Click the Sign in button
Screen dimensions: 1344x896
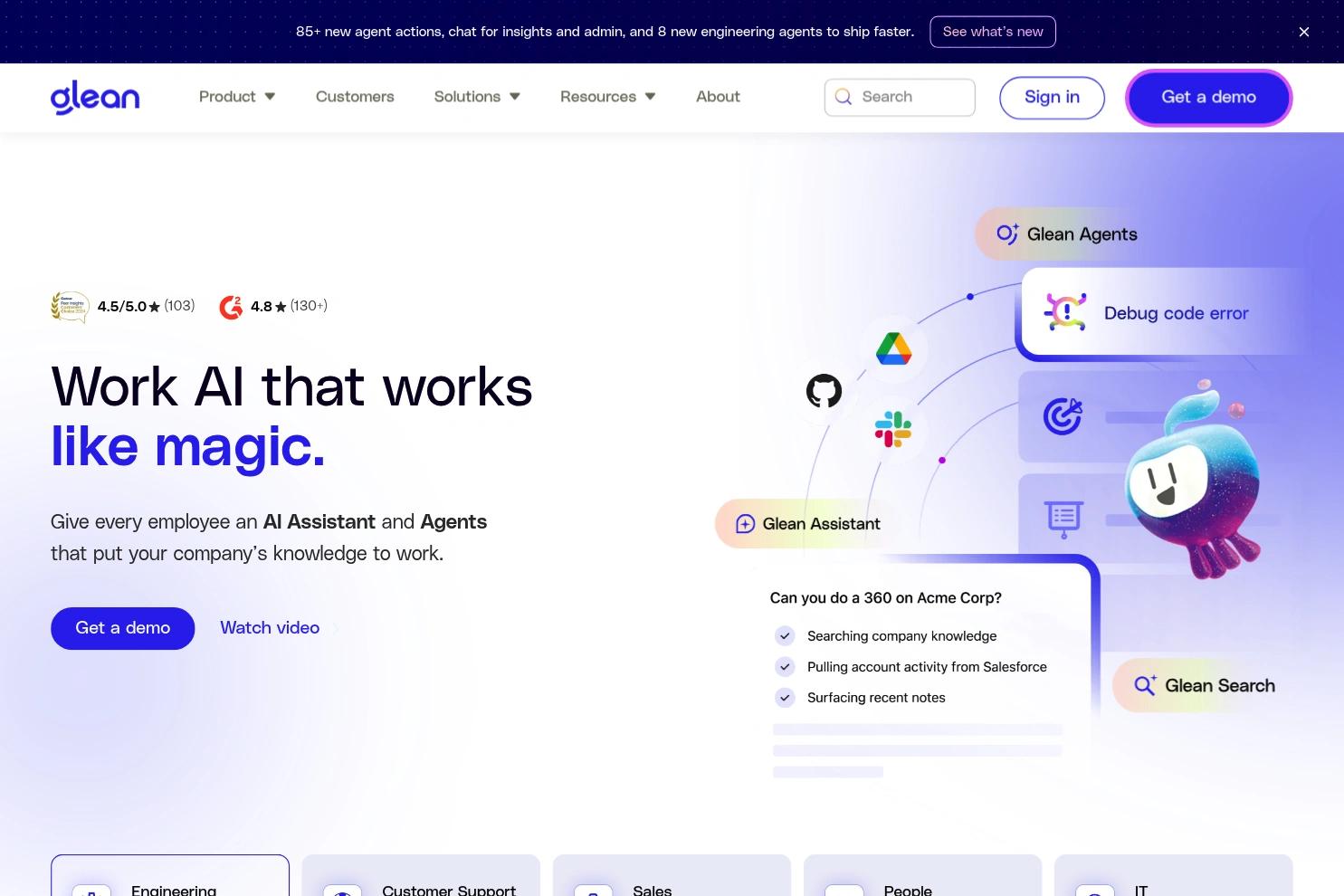click(x=1052, y=97)
